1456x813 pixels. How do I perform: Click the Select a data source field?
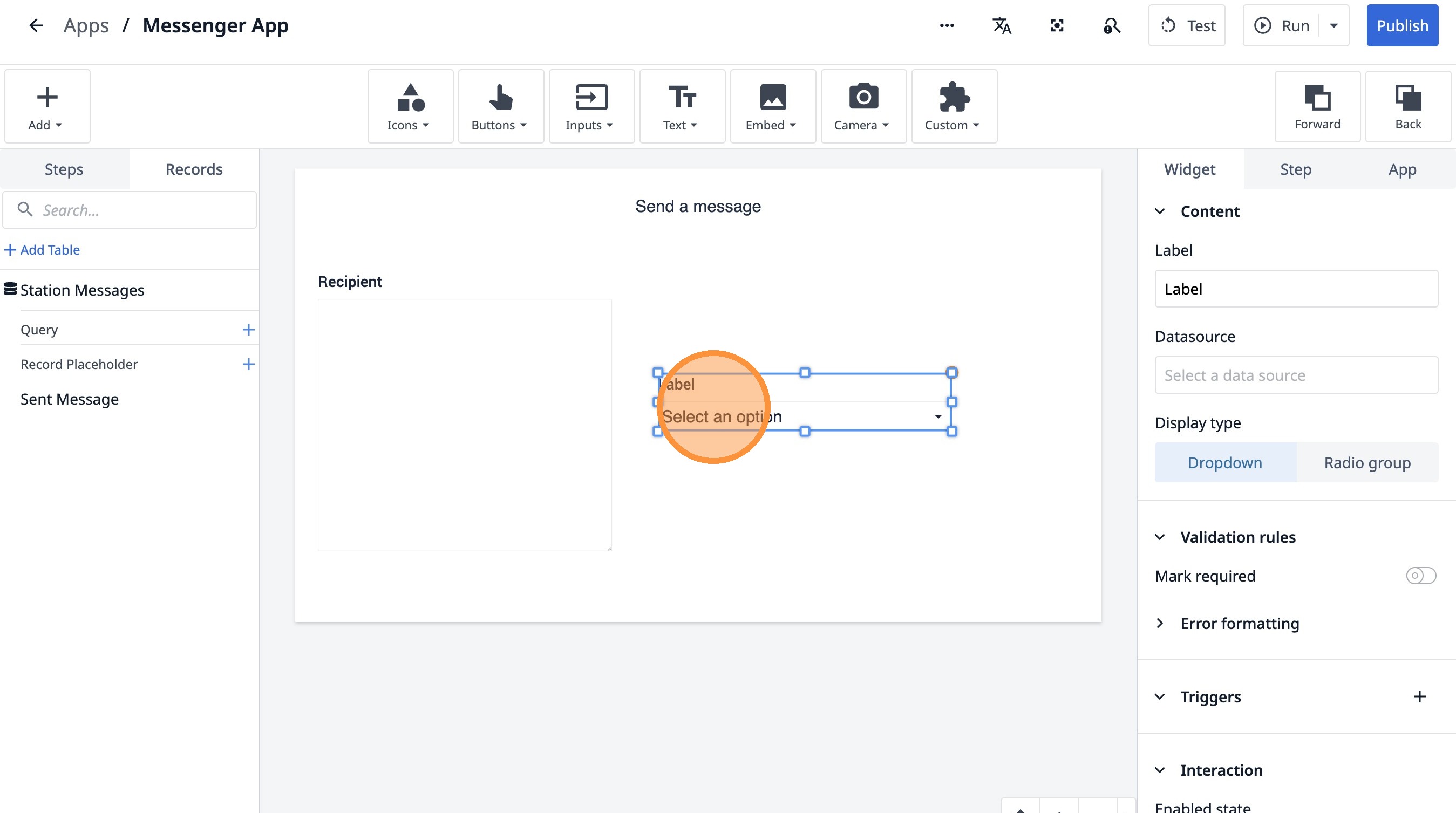[x=1296, y=375]
